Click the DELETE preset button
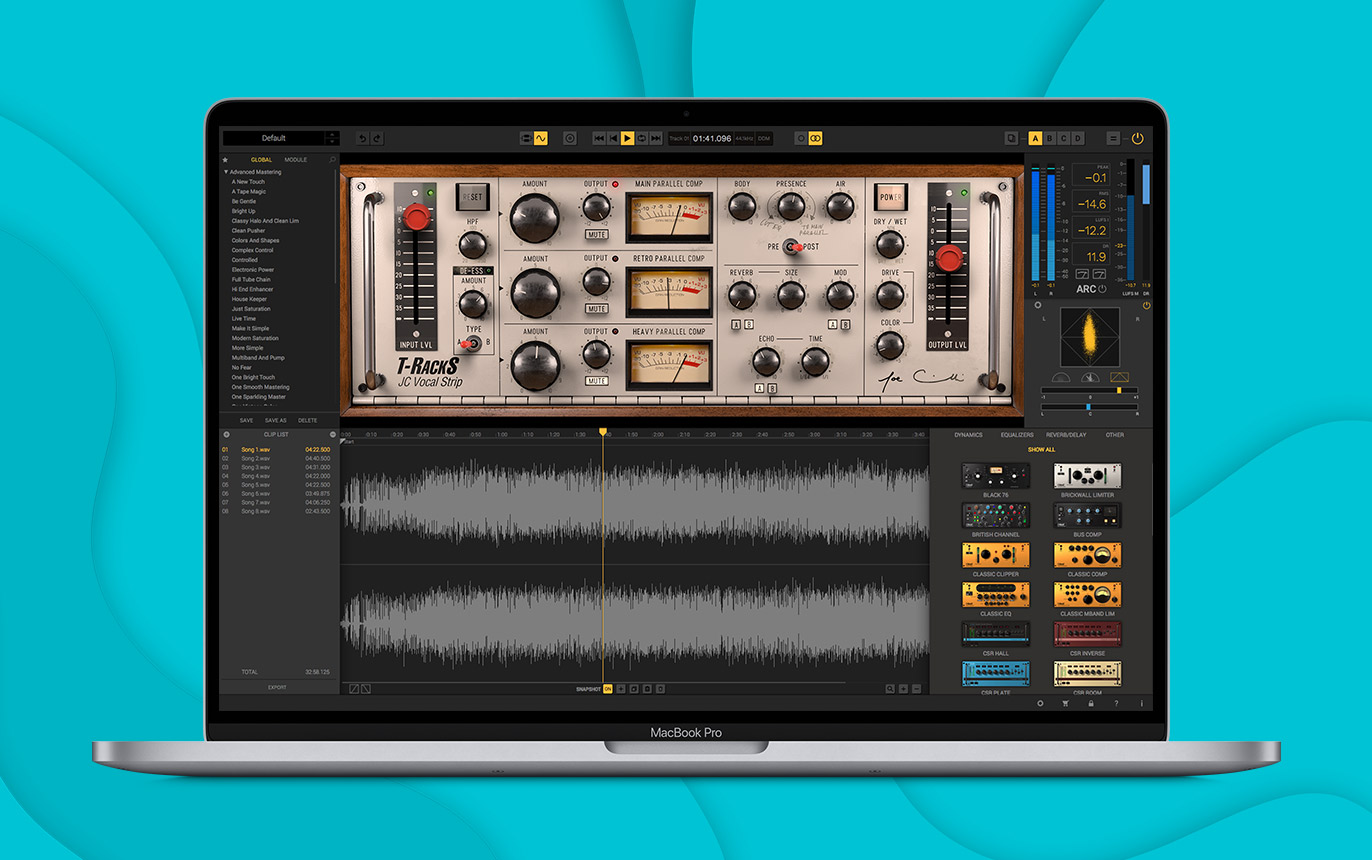1372x860 pixels. pos(308,420)
